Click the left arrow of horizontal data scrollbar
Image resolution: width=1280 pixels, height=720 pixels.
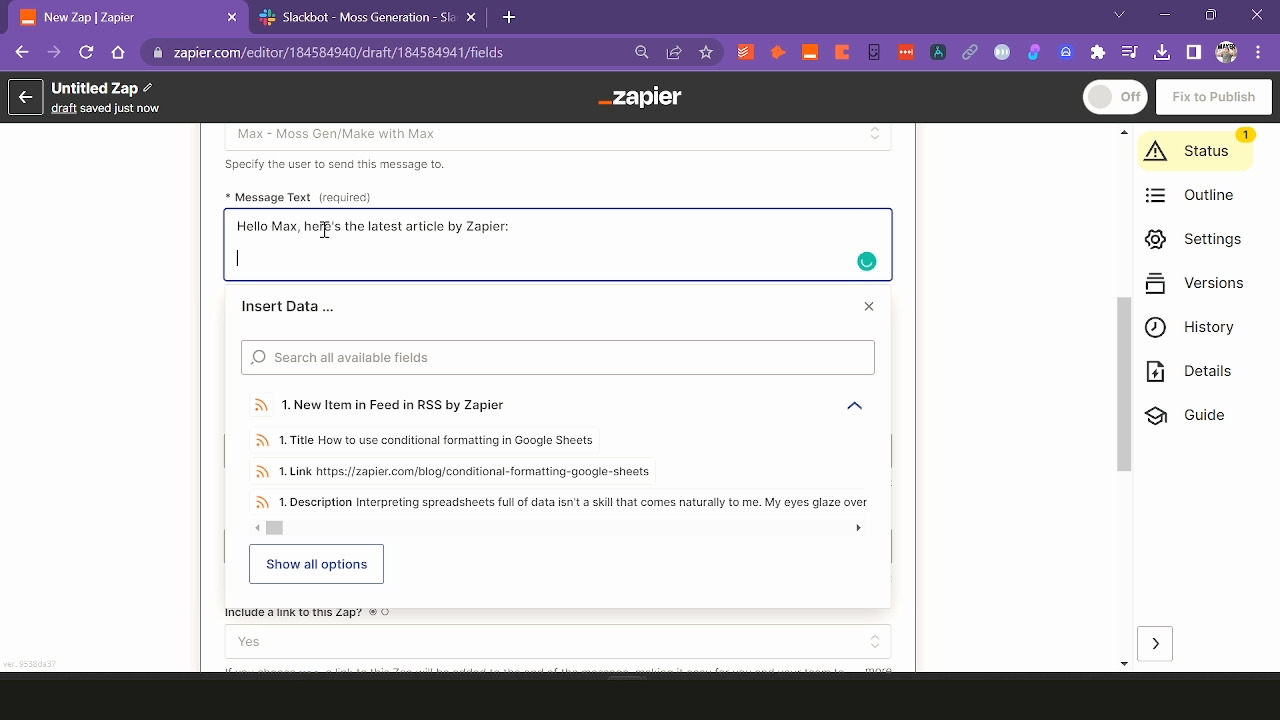point(258,528)
